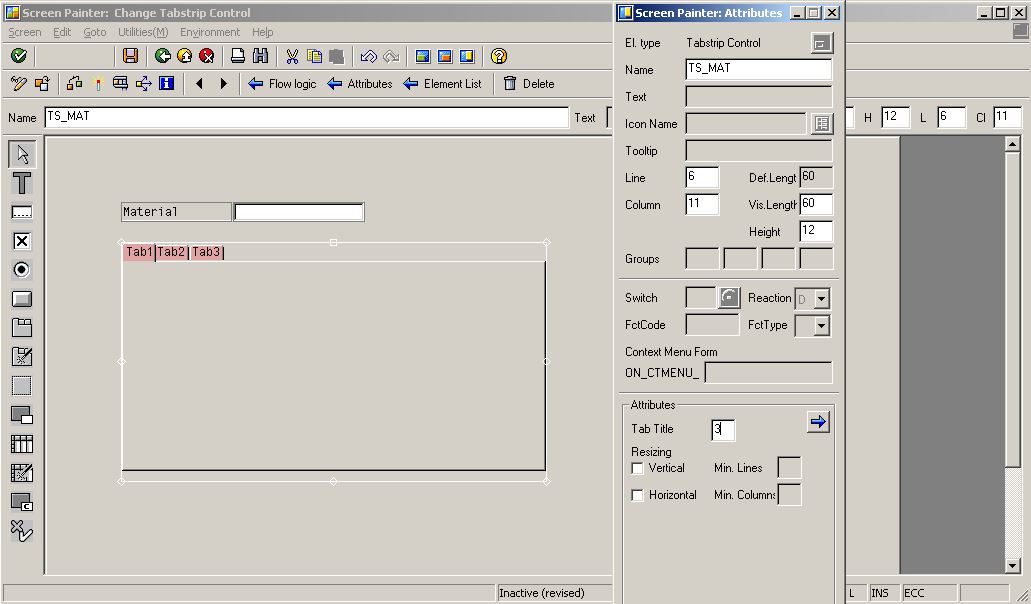
Task: Click the Save icon in the toolbar
Action: coord(131,56)
